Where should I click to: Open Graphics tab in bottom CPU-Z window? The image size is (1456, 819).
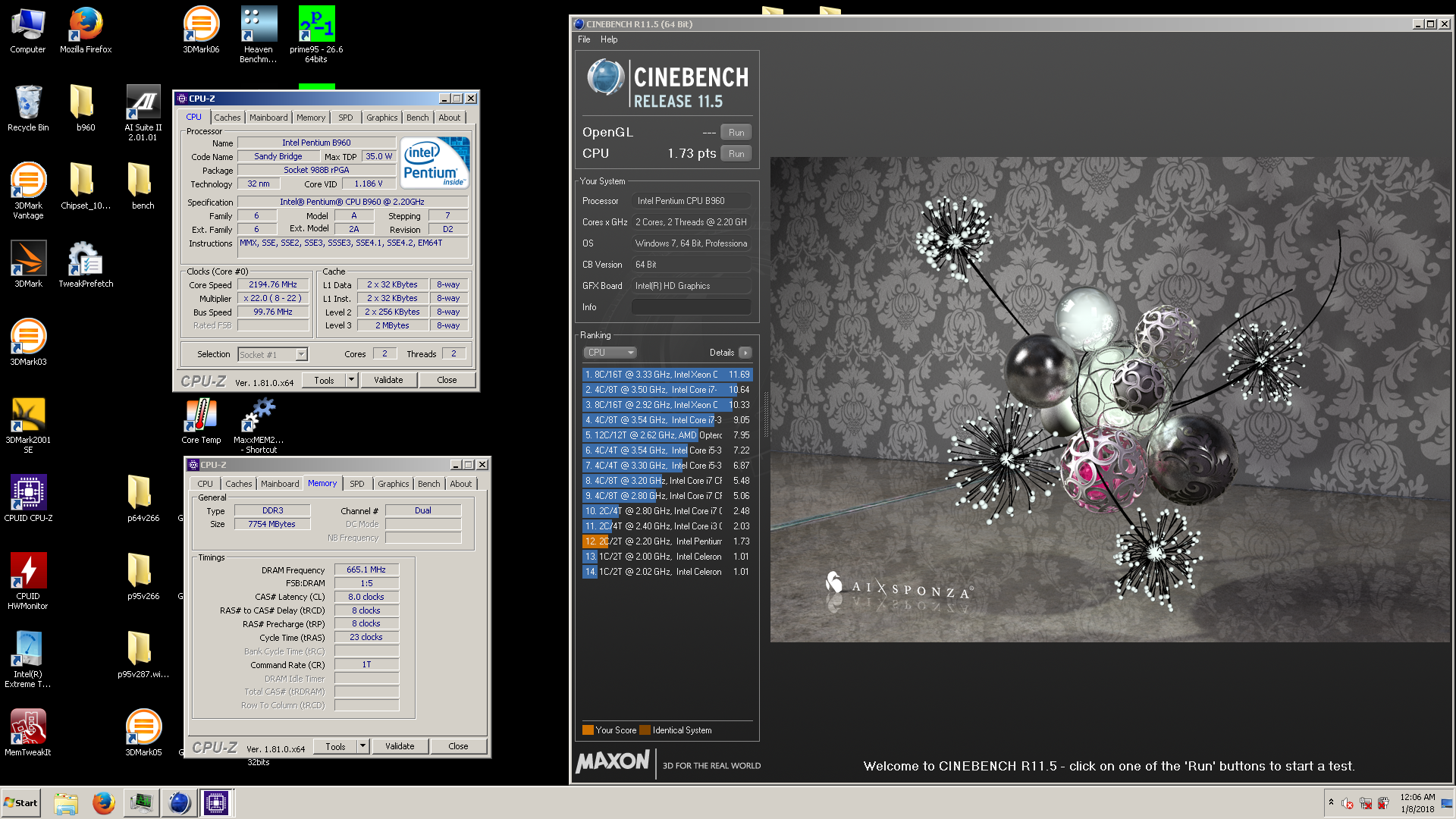(x=393, y=484)
